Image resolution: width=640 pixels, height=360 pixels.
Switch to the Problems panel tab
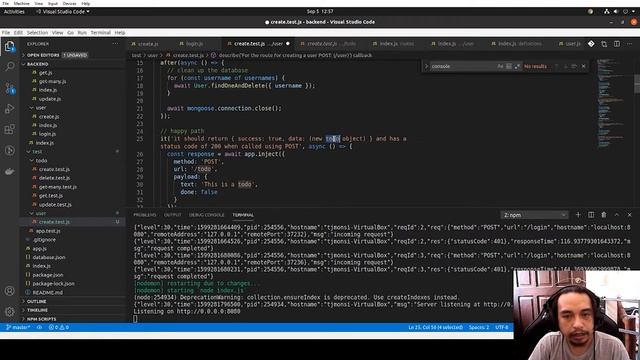(x=144, y=215)
